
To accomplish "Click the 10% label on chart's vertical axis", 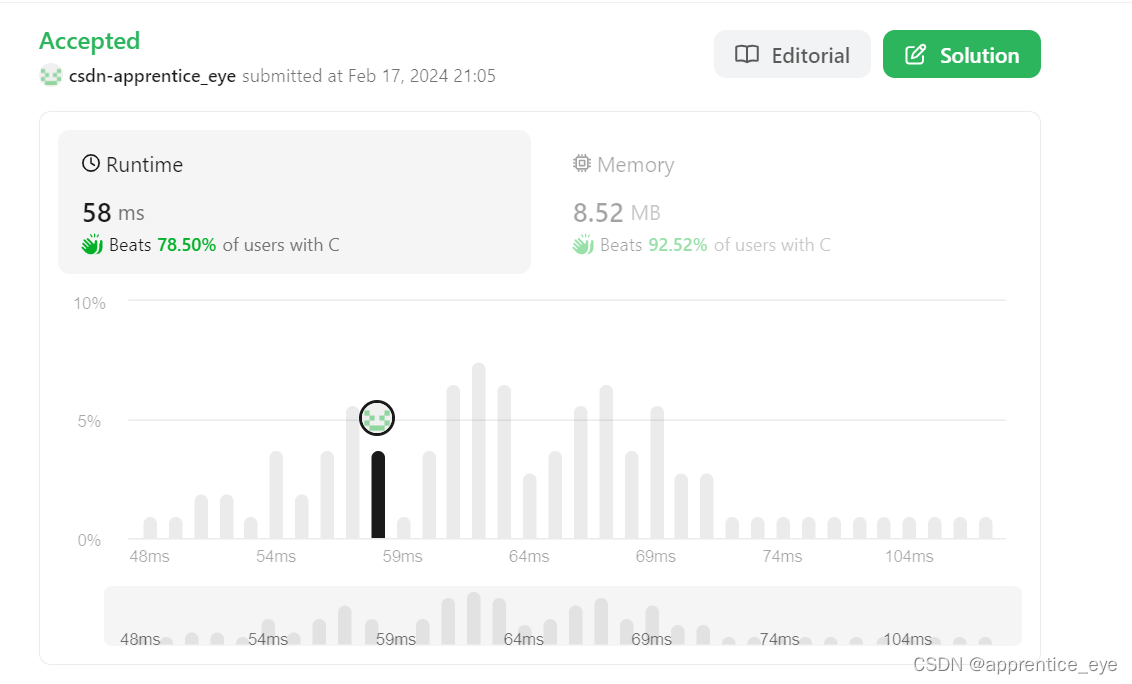I will coord(90,303).
